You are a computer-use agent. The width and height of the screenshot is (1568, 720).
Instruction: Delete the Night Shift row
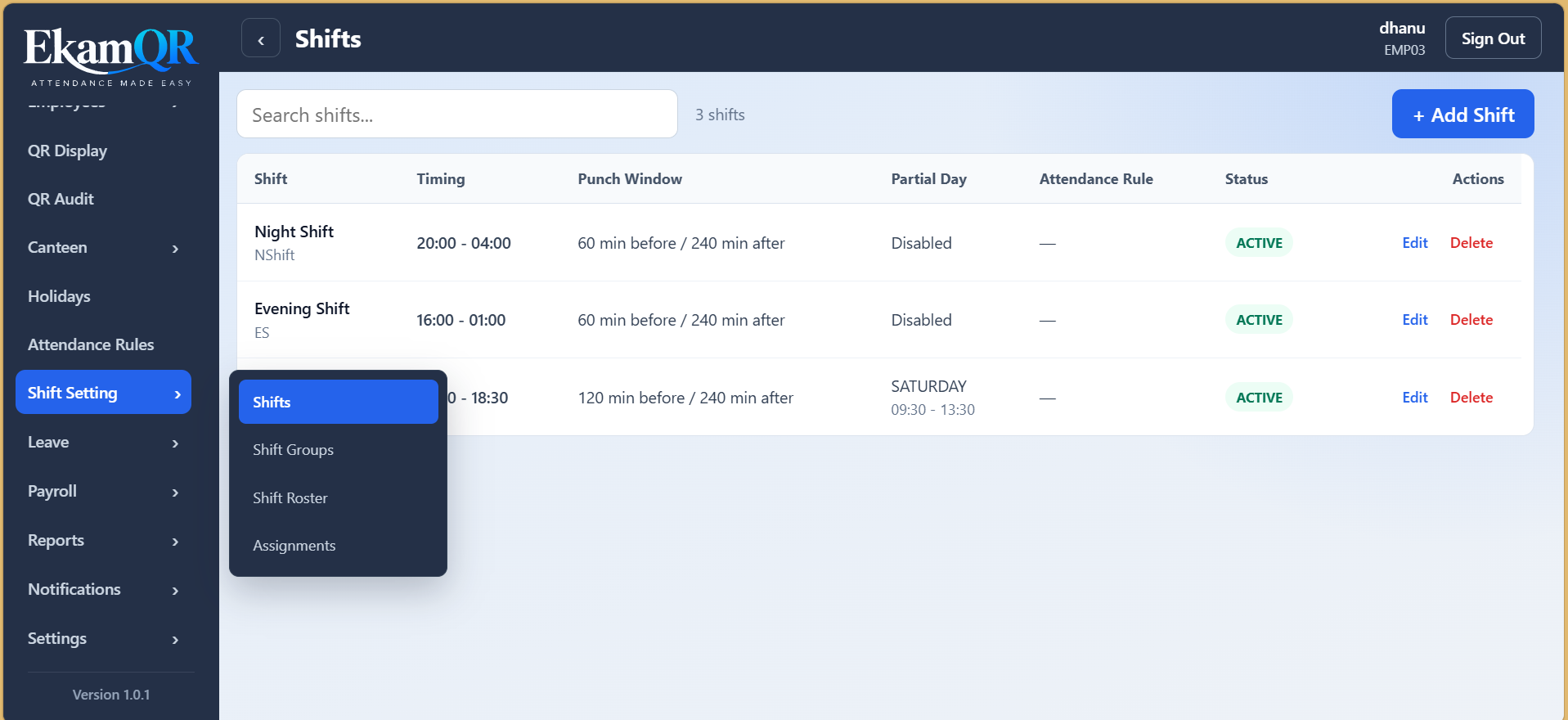tap(1471, 243)
